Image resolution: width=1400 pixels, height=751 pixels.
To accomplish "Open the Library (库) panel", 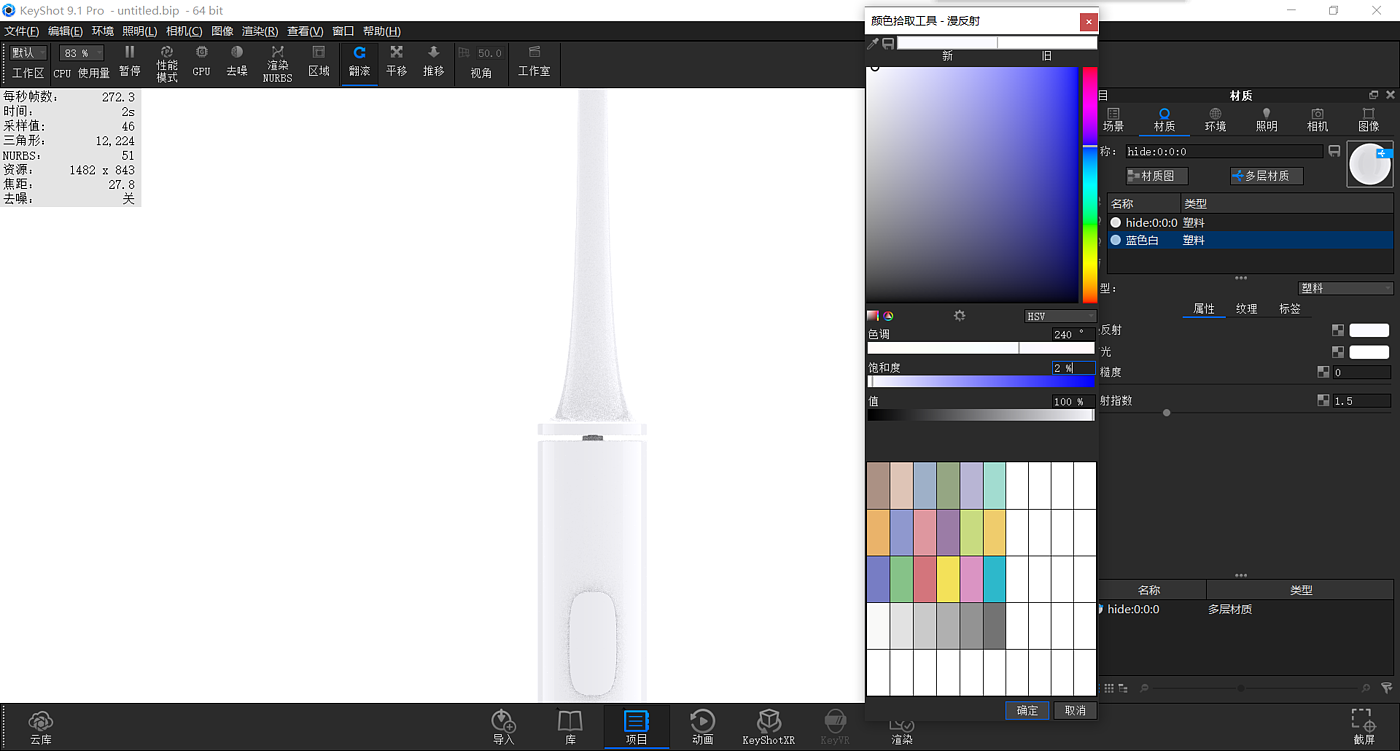I will point(570,727).
